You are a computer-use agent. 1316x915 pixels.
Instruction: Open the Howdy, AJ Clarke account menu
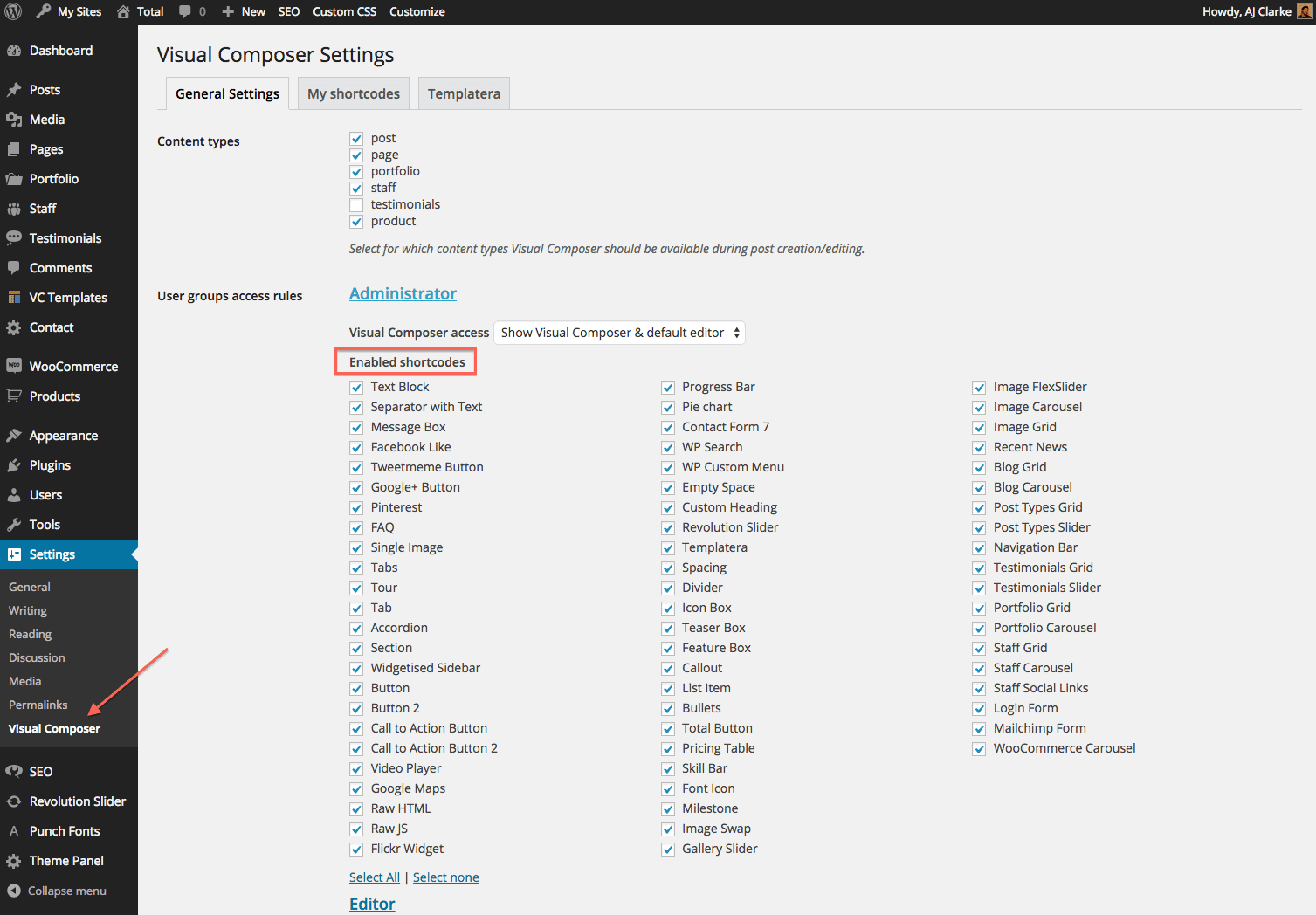pyautogui.click(x=1257, y=11)
